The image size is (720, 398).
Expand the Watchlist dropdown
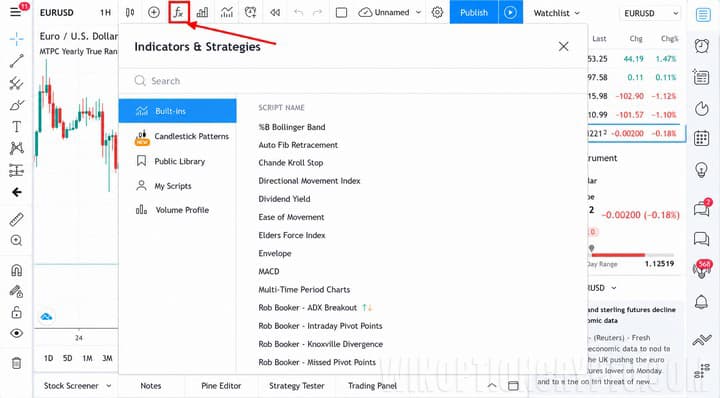(556, 13)
